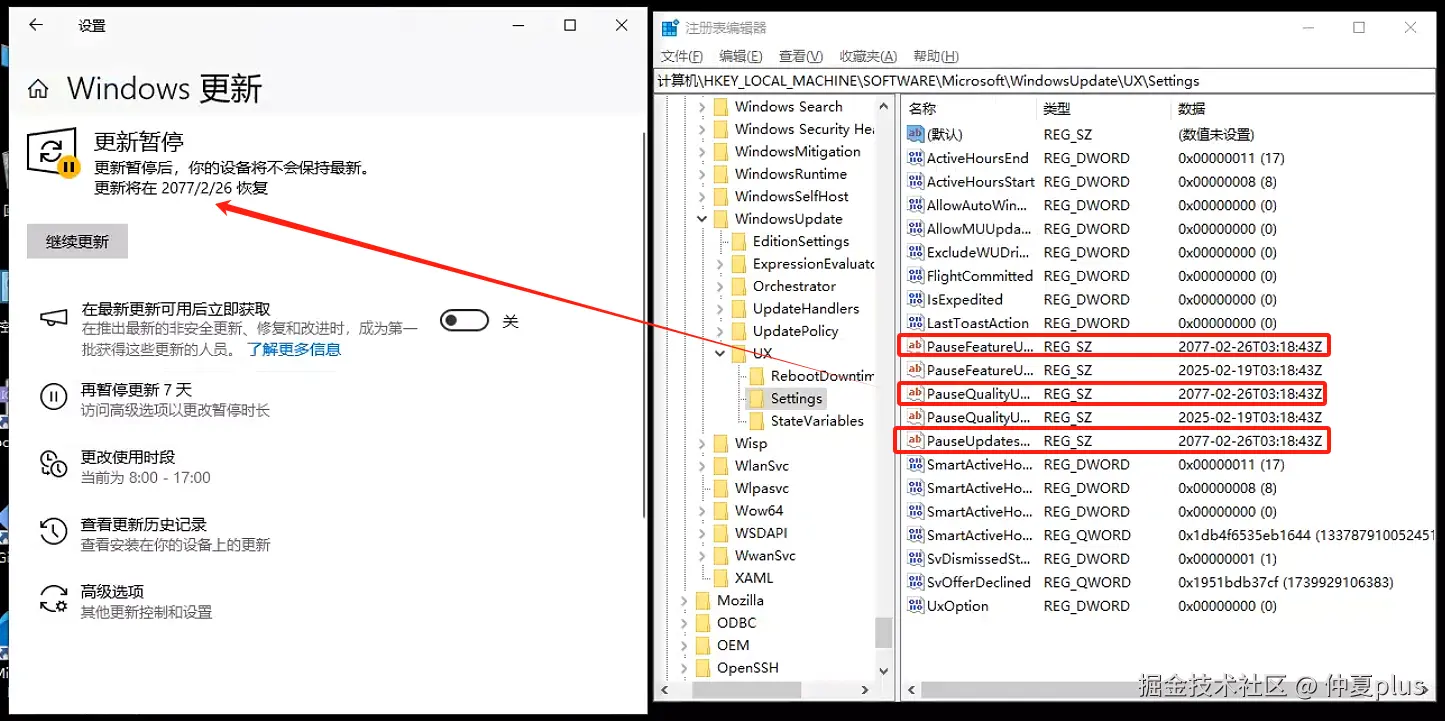
Task: Click the SvOfferDeclined QWORD value icon
Action: pyautogui.click(x=915, y=582)
